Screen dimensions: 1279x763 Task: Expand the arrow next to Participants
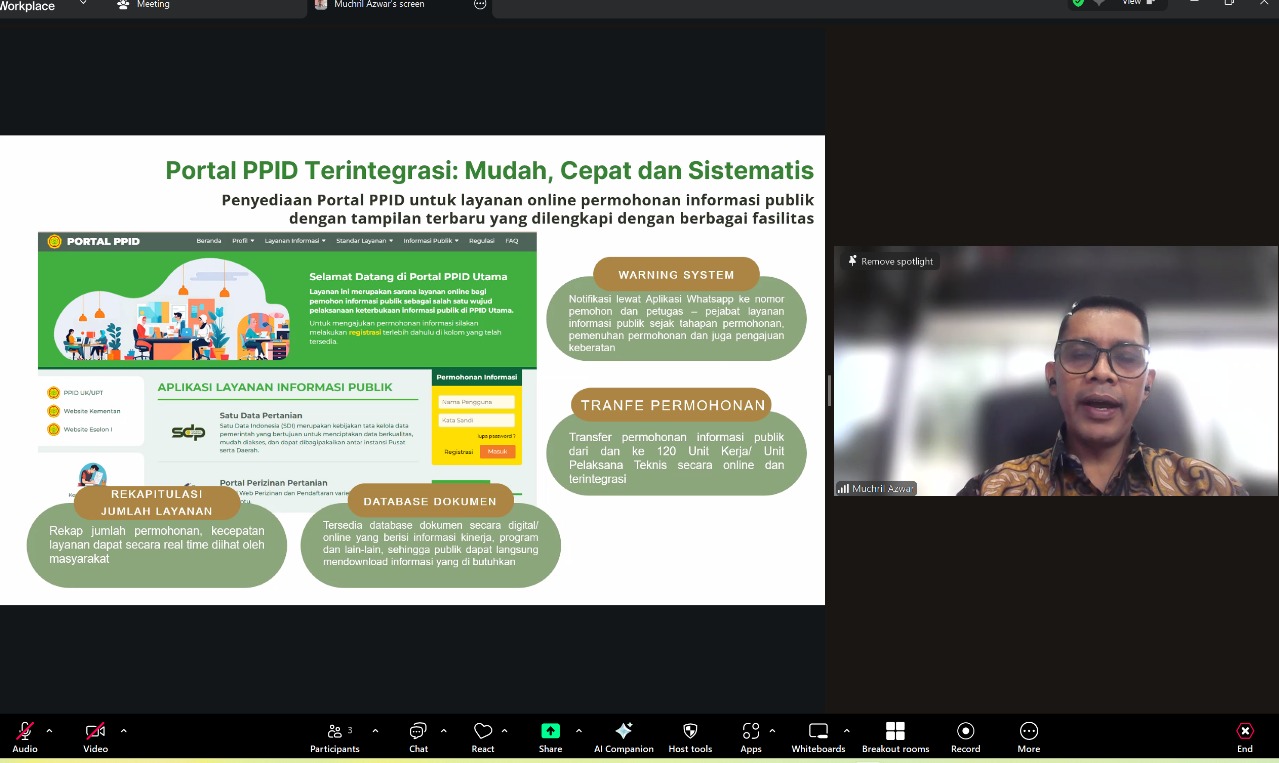(x=375, y=731)
